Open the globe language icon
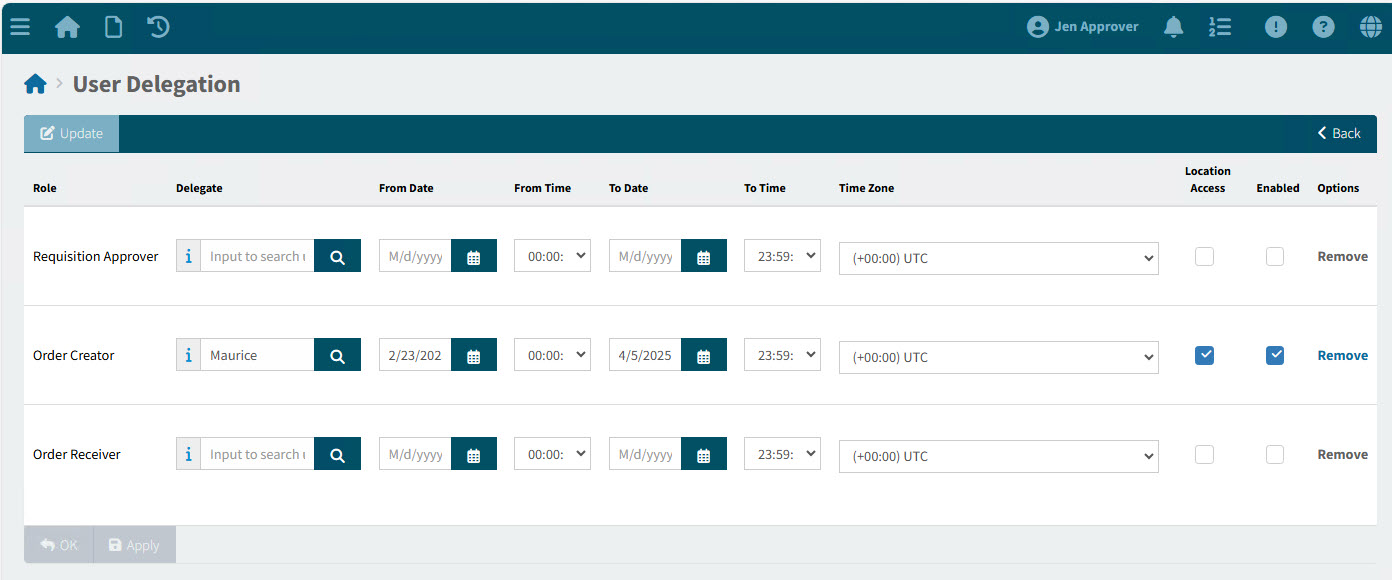Screen dimensions: 1392x580 pyautogui.click(x=1370, y=27)
